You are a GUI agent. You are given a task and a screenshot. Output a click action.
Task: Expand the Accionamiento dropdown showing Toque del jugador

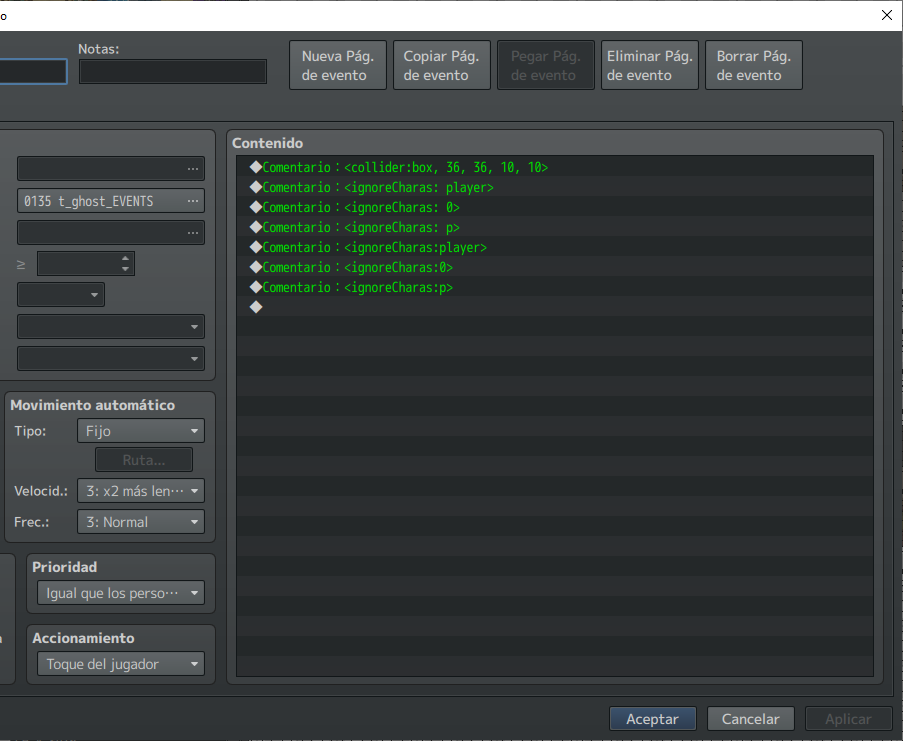tap(121, 664)
